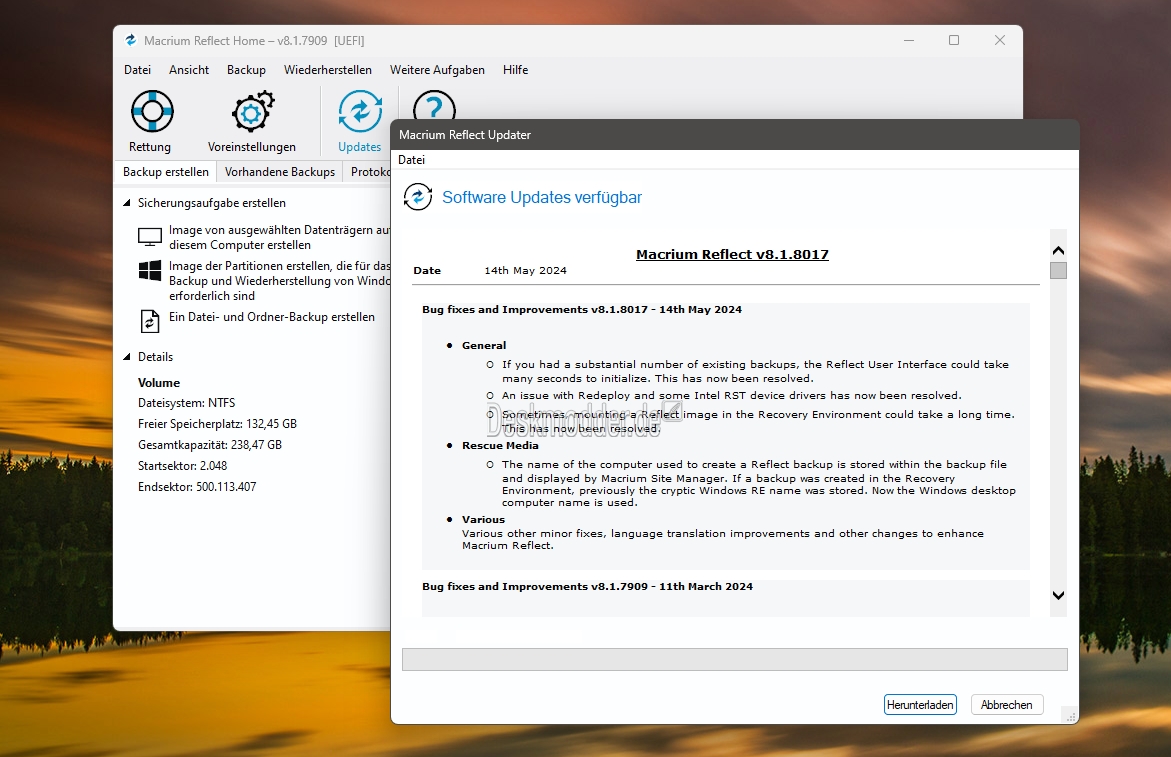This screenshot has width=1171, height=757.
Task: Open the Datei menu in Updater dialog
Action: 411,160
